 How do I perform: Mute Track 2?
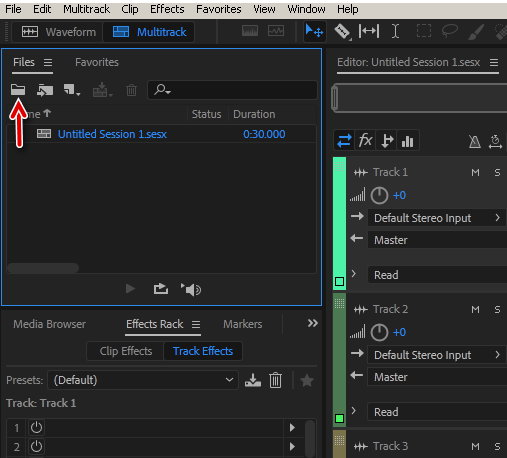click(475, 309)
